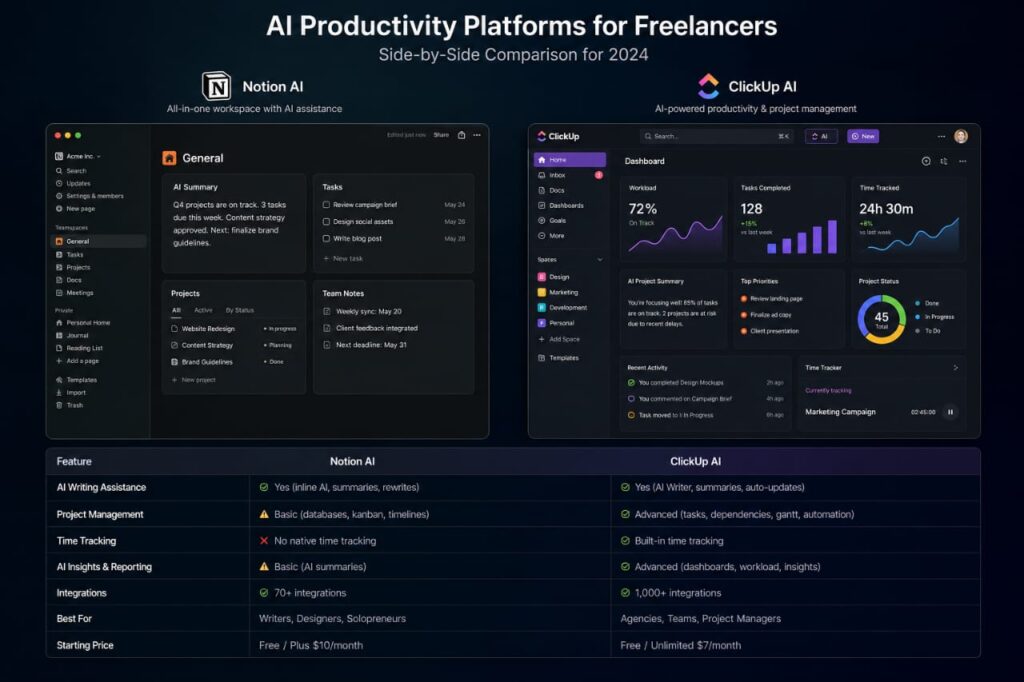Add a New project in Notion Projects
Screen dimensions: 1024x682
(x=193, y=380)
